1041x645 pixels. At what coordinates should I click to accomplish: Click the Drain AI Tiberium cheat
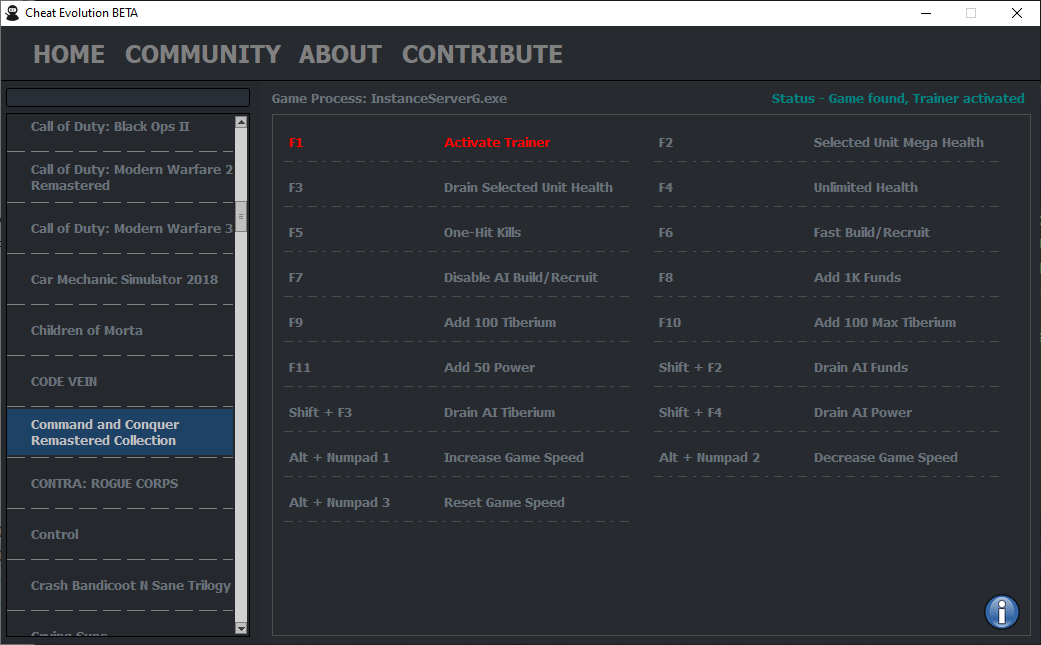(x=499, y=413)
